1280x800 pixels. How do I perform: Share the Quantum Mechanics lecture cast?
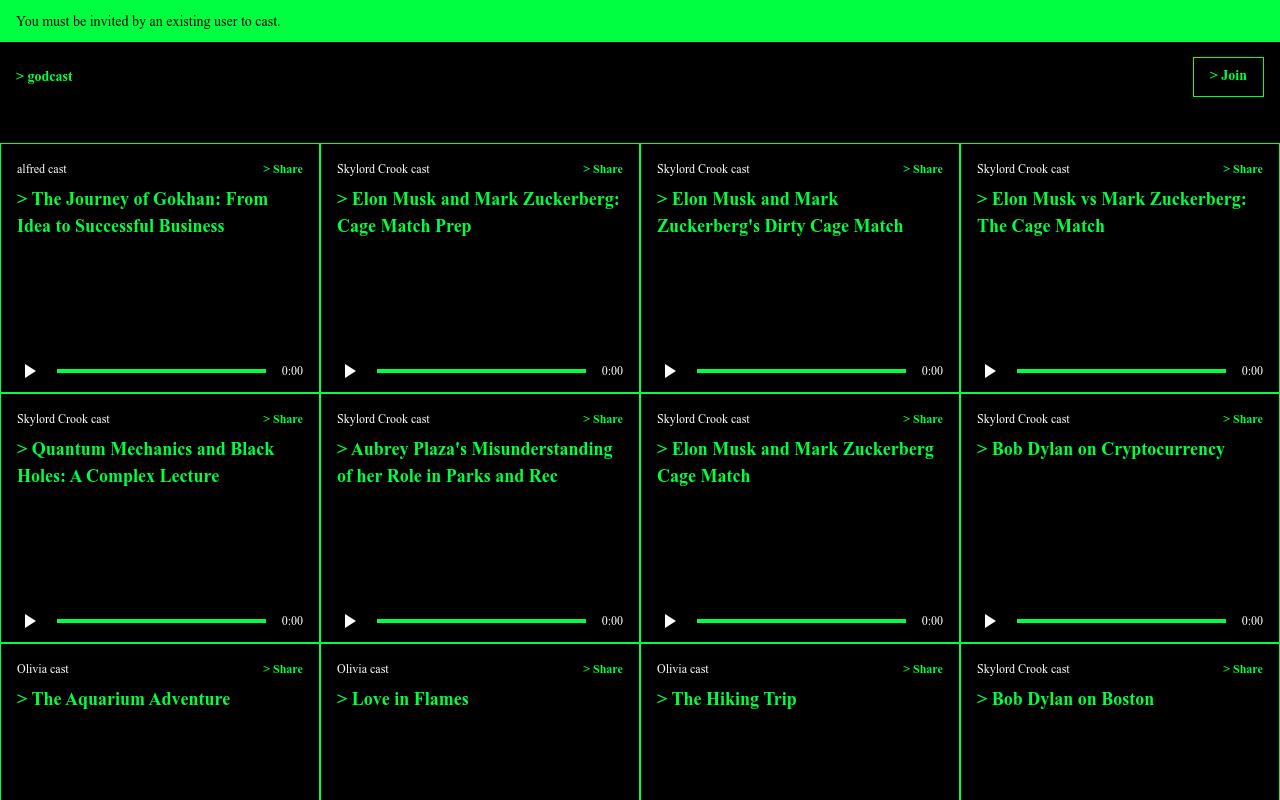tap(283, 419)
